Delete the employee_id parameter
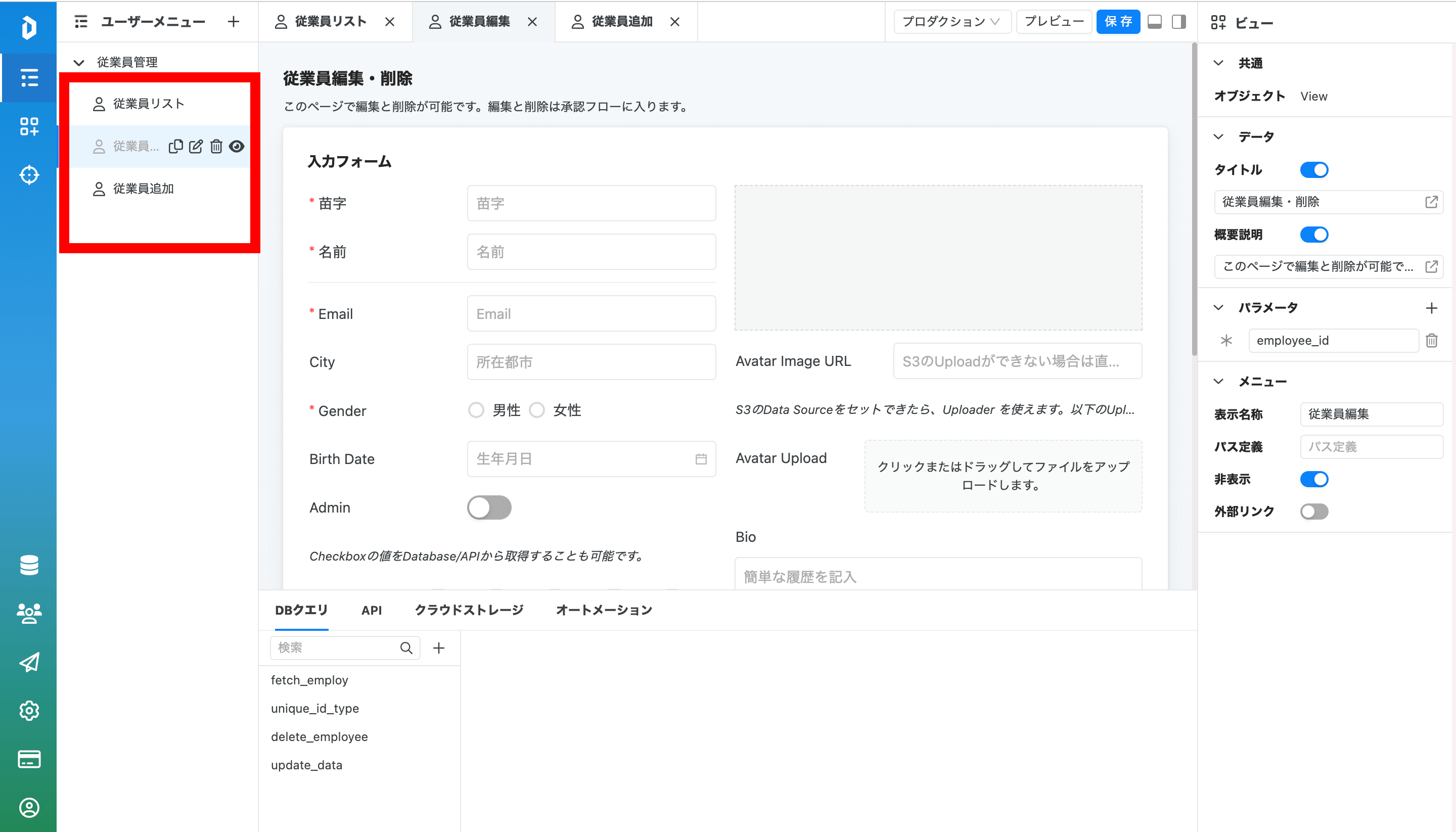This screenshot has width=1456, height=832. coord(1431,341)
